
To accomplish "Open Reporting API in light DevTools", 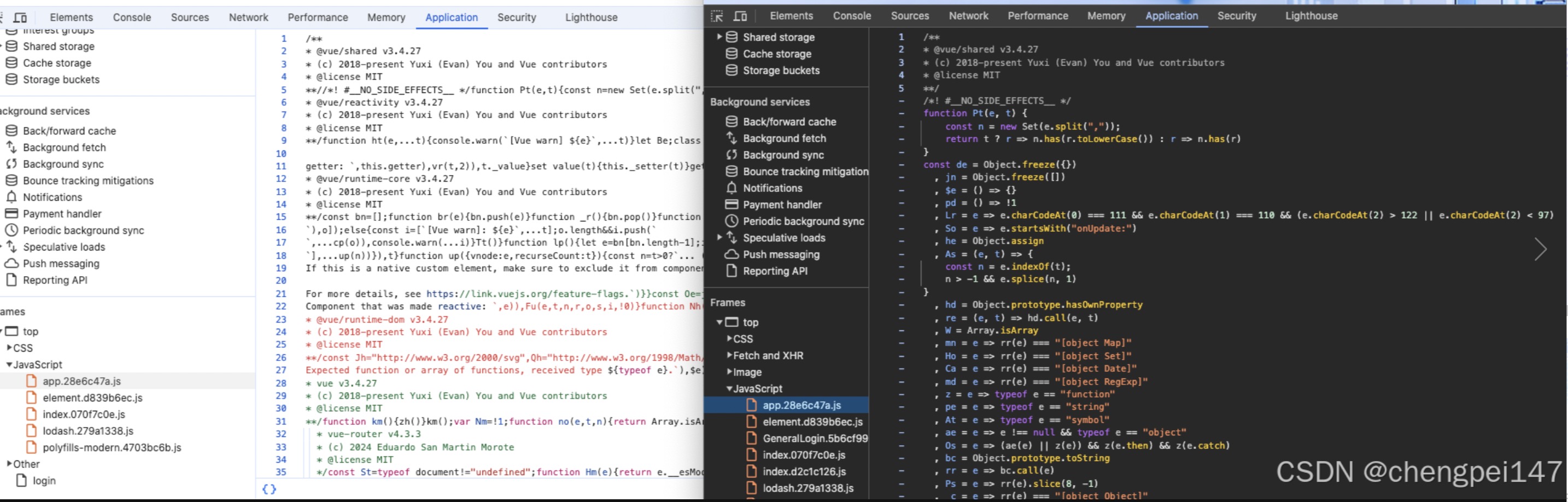I will [55, 280].
